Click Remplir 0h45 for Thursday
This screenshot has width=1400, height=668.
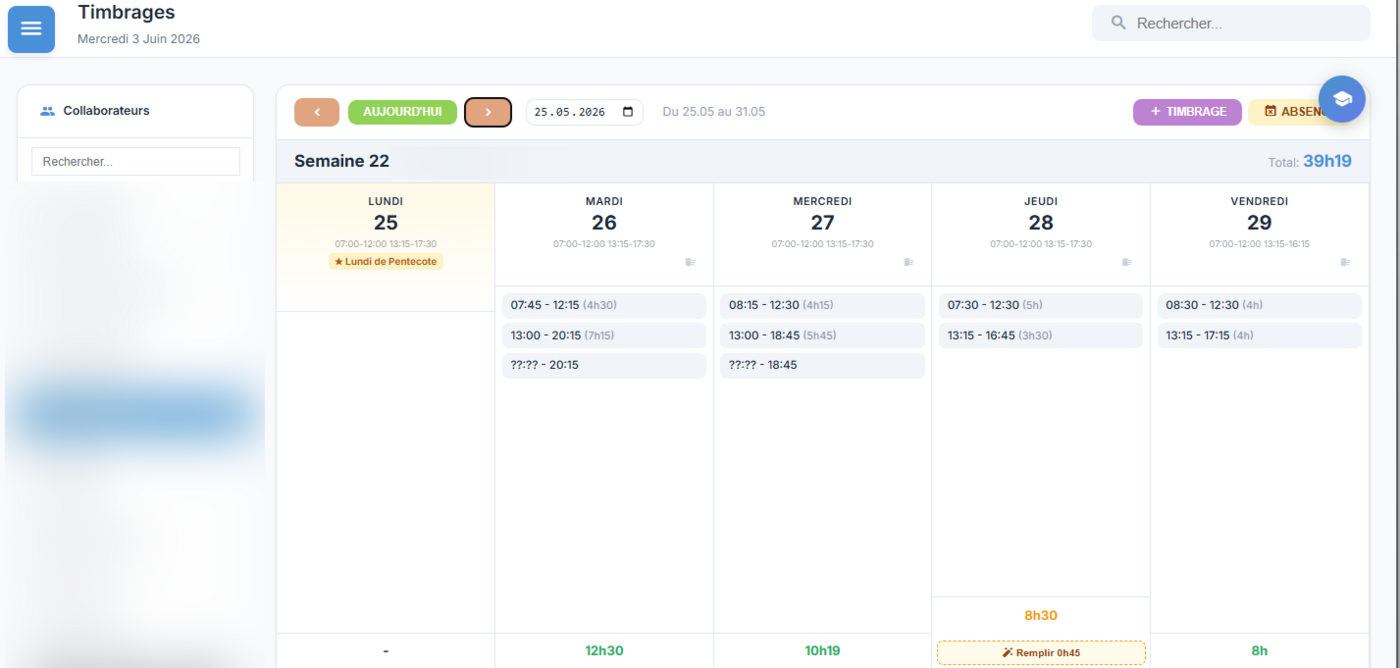pos(1041,653)
